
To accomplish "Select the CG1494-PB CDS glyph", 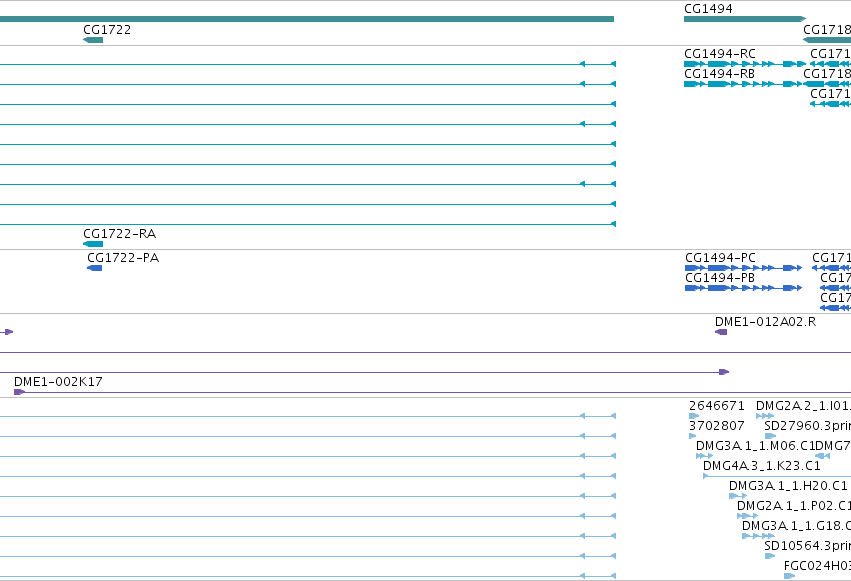I will tap(744, 288).
